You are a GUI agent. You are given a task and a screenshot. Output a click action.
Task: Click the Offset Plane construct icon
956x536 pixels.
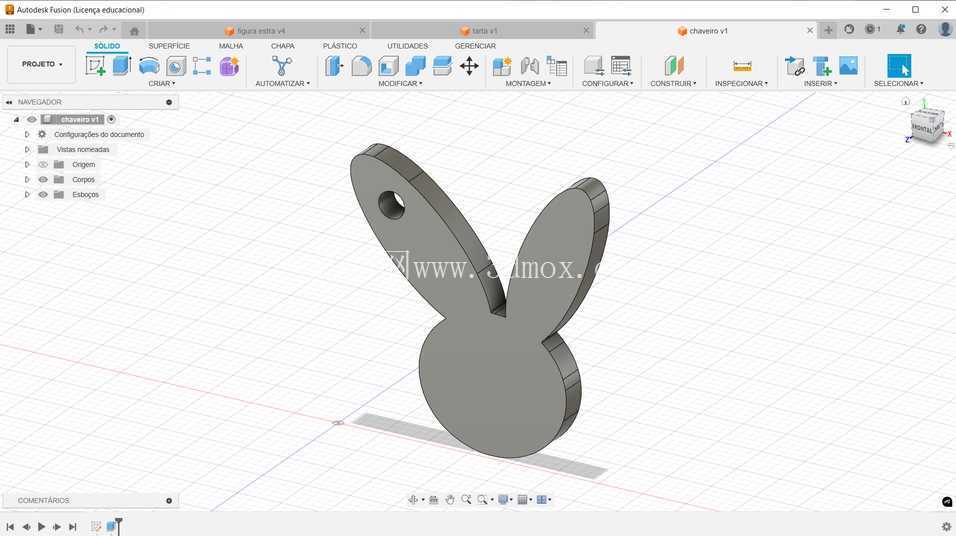tap(674, 66)
